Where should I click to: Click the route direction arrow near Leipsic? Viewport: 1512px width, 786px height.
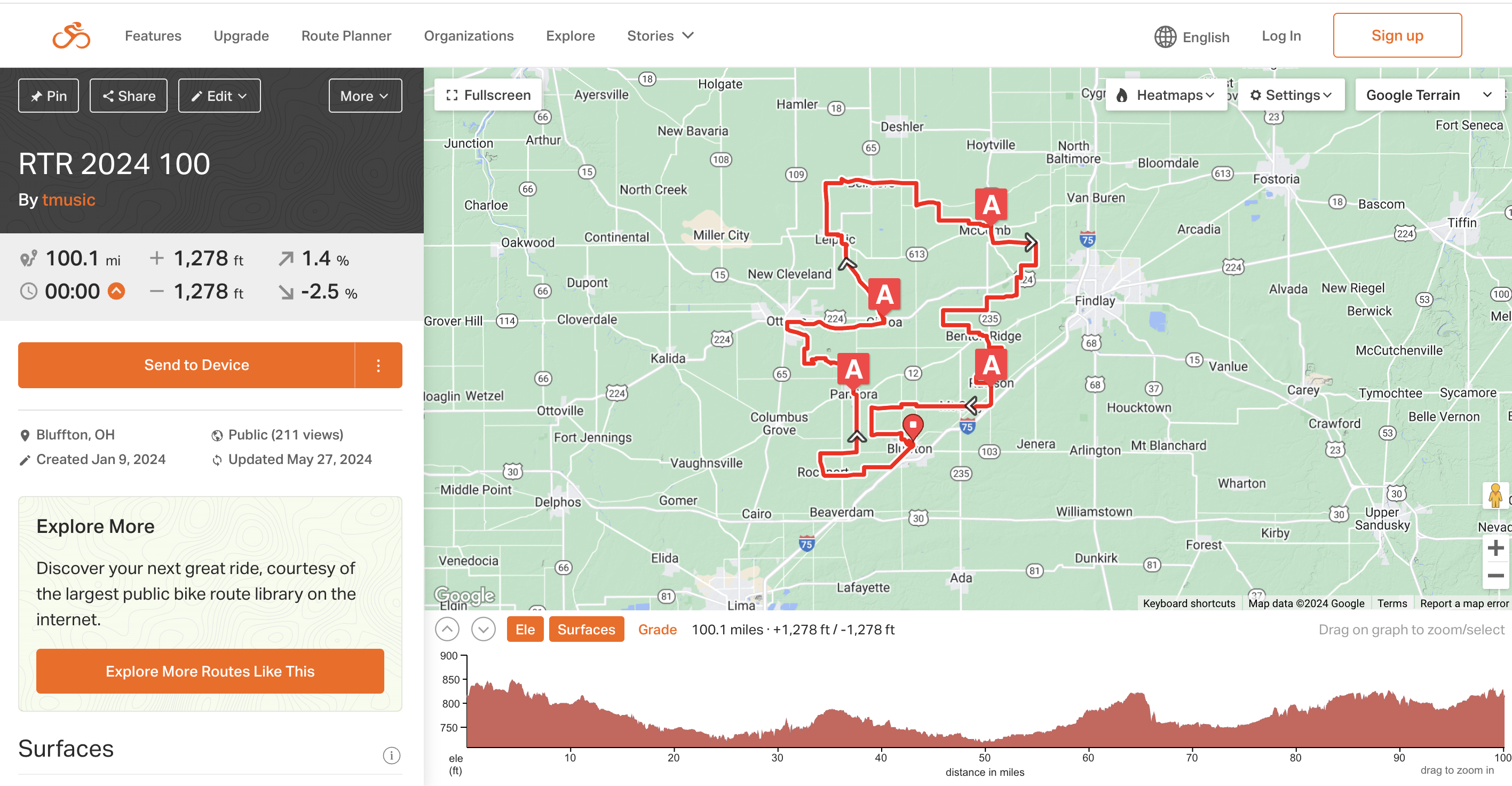click(x=847, y=264)
